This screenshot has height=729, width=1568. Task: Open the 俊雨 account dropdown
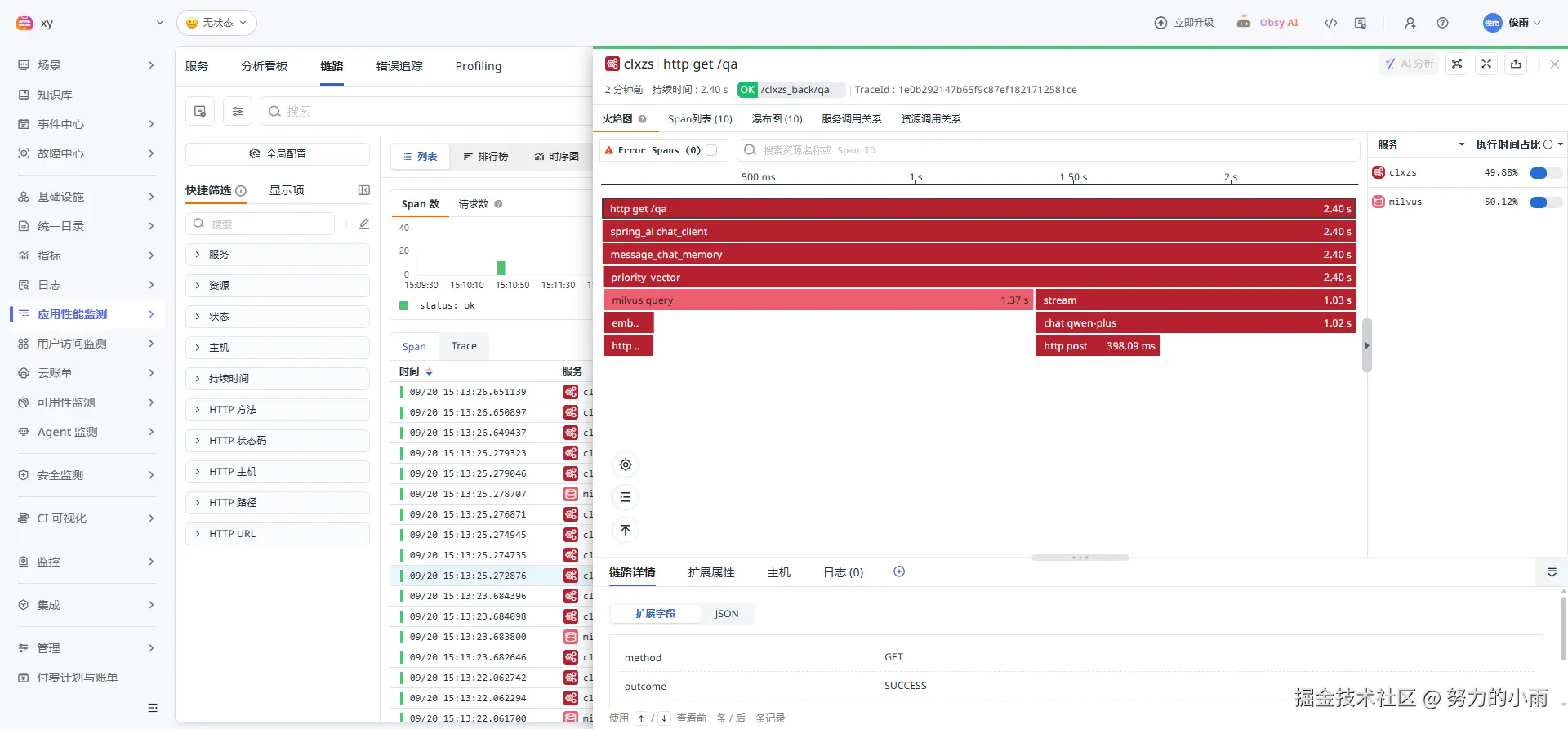(1512, 23)
